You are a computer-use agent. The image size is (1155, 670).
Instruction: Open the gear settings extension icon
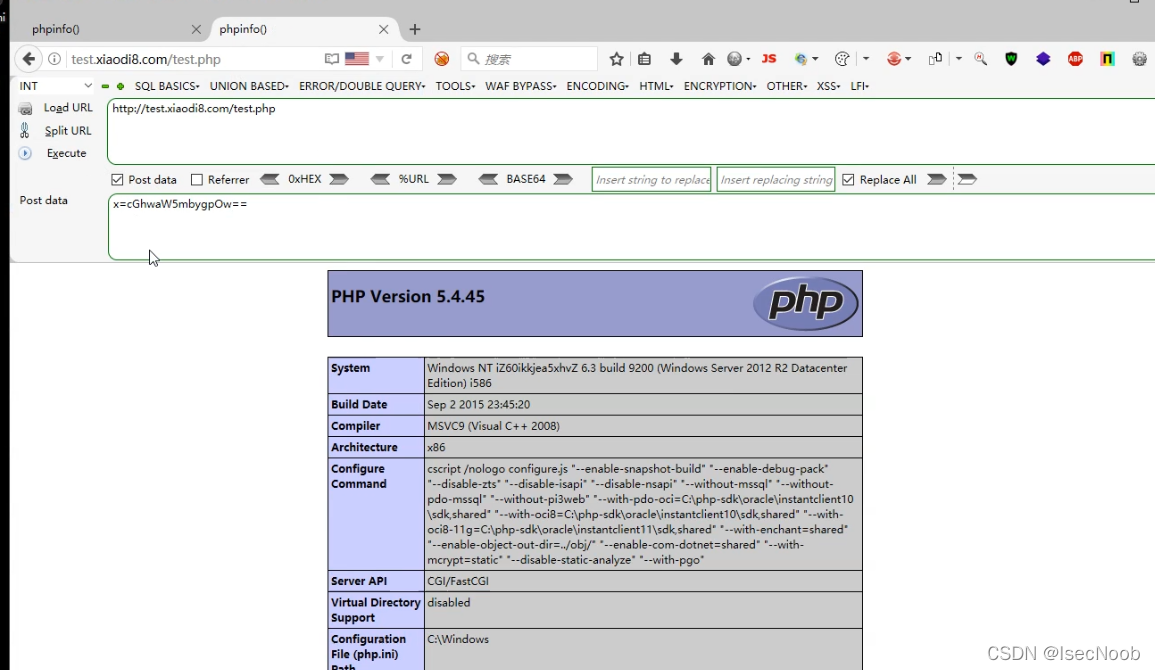click(1140, 59)
